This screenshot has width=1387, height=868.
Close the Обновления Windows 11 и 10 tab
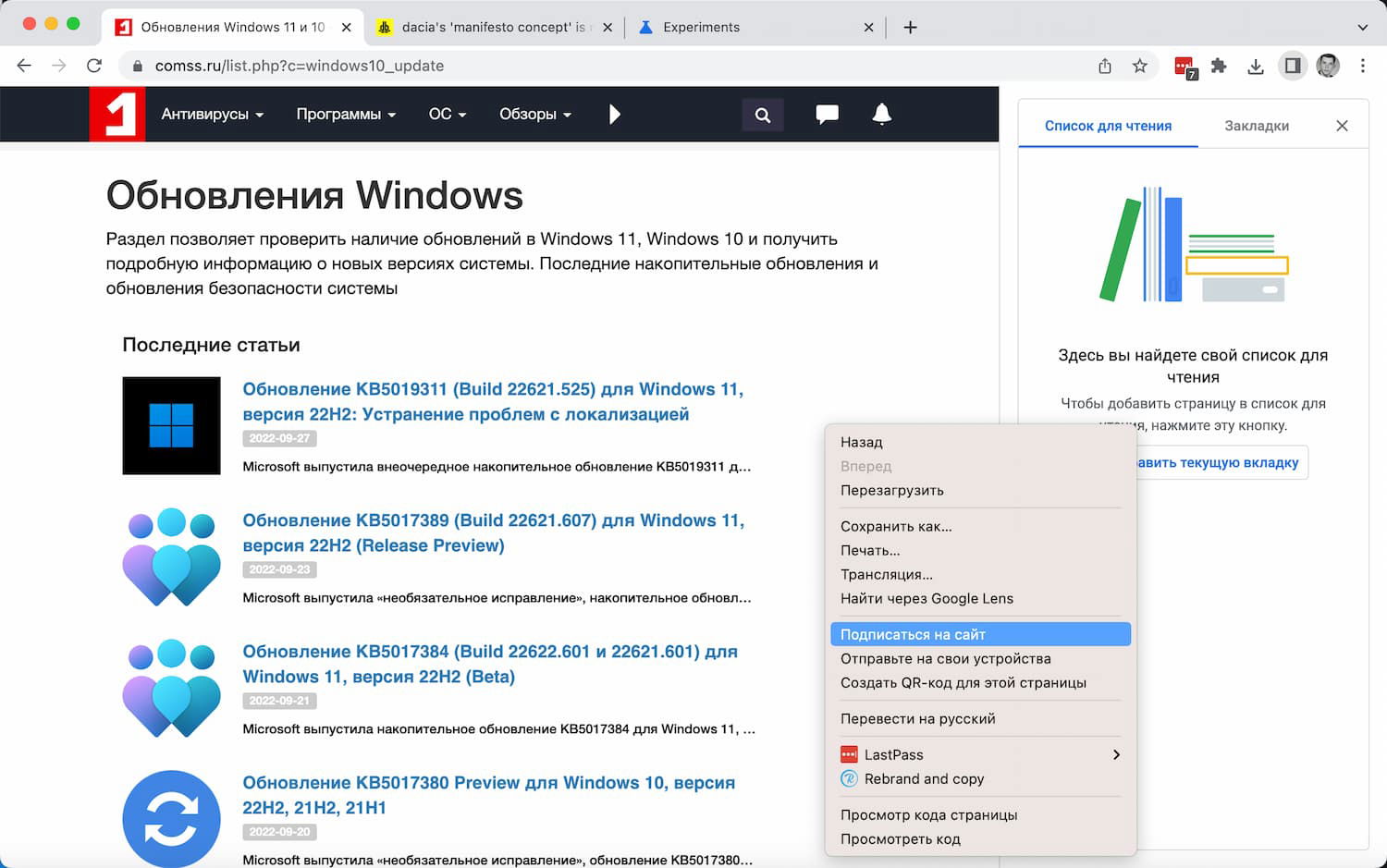coord(347,28)
